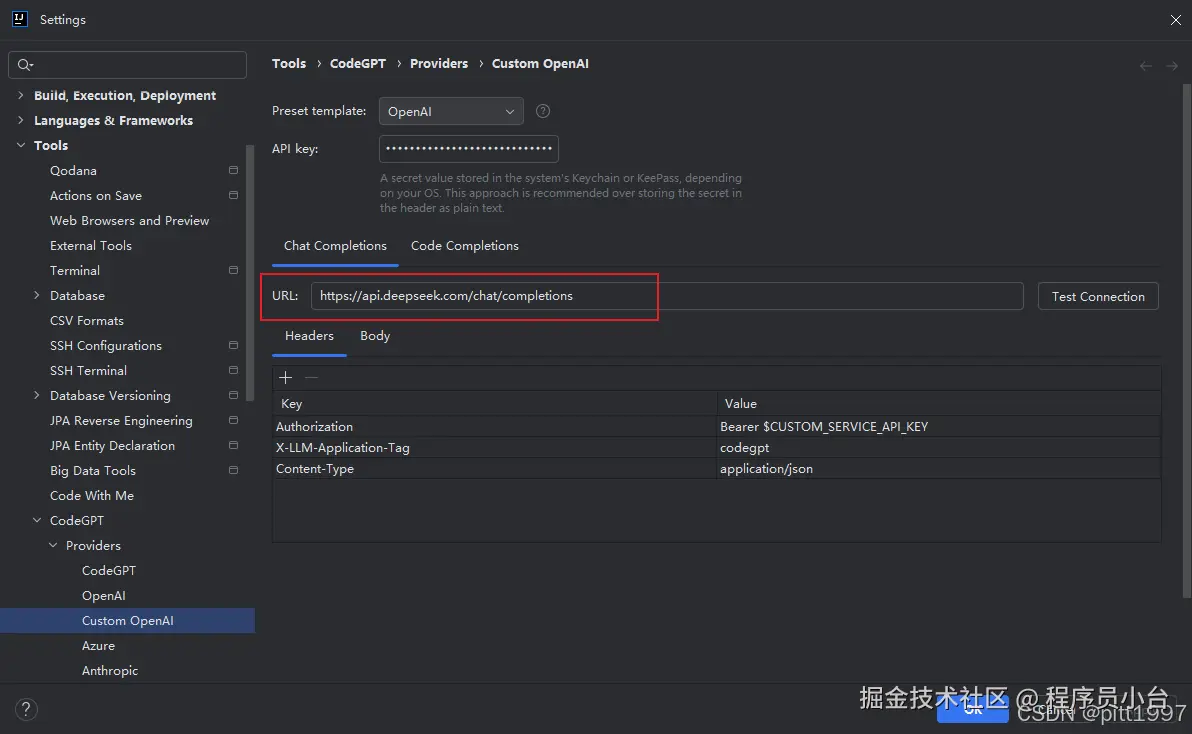
Task: Click the back arrow navigation icon
Action: click(x=1146, y=66)
